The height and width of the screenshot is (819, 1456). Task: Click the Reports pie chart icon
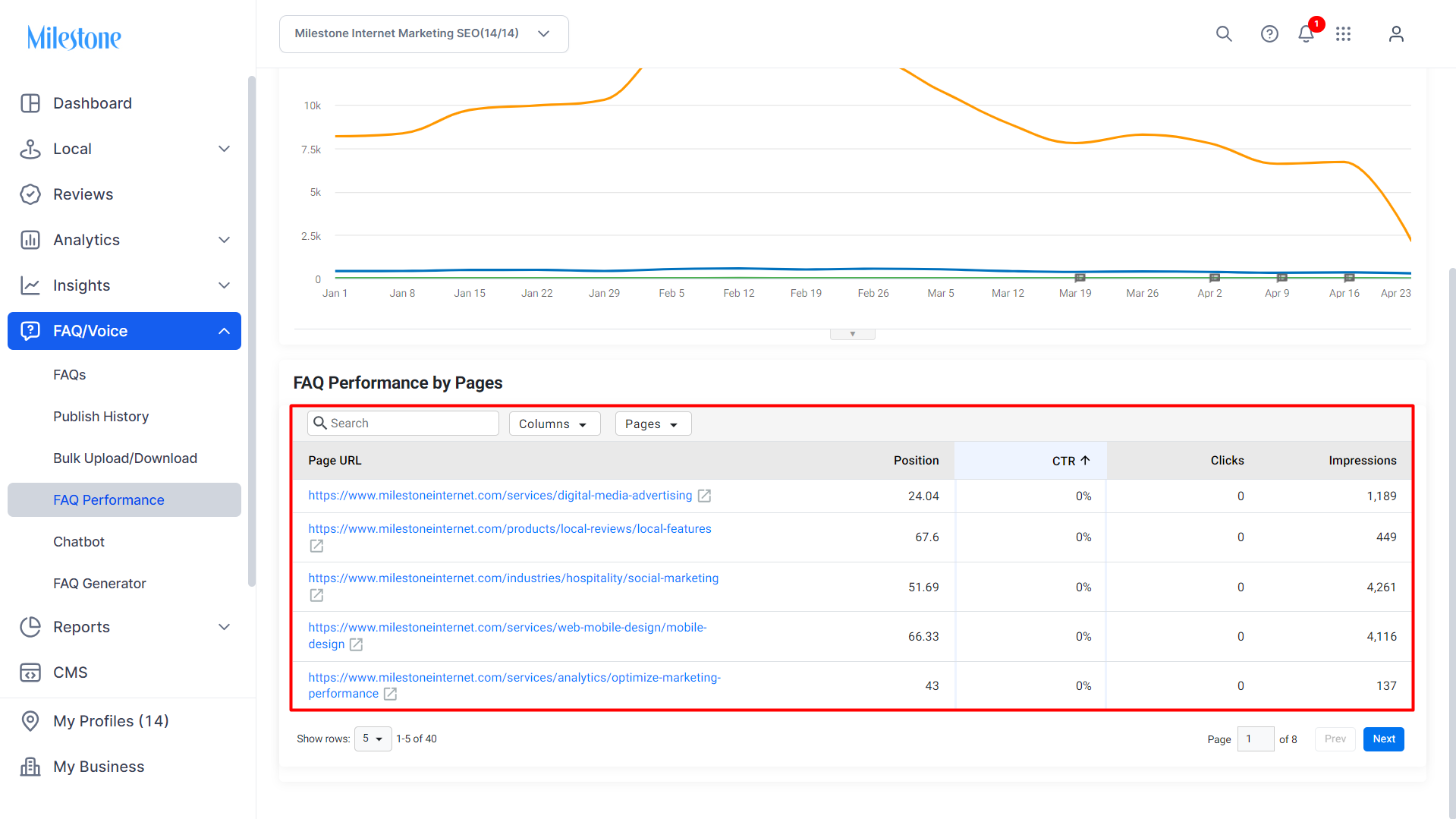[x=30, y=627]
